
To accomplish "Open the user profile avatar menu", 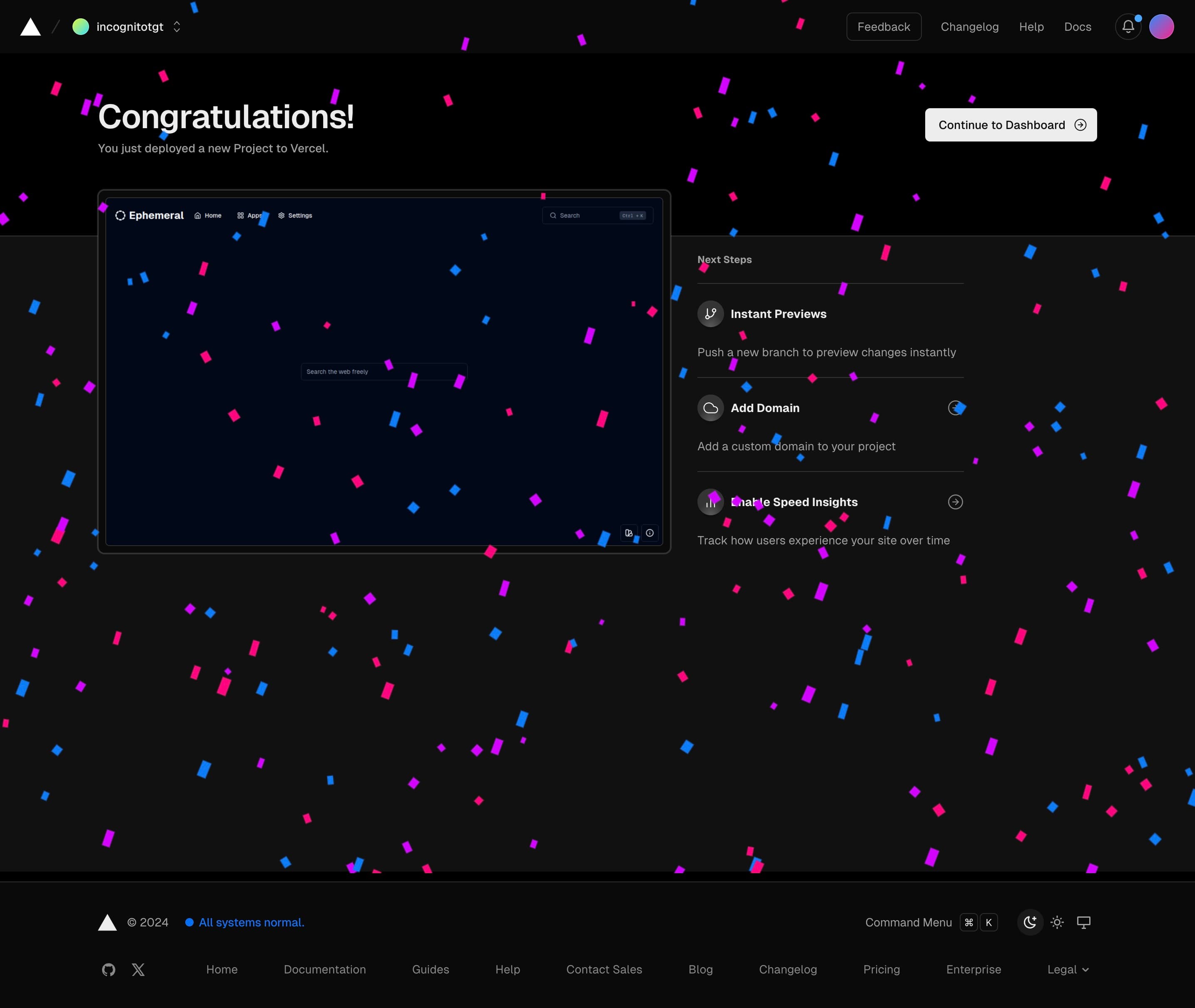I will tap(1161, 27).
